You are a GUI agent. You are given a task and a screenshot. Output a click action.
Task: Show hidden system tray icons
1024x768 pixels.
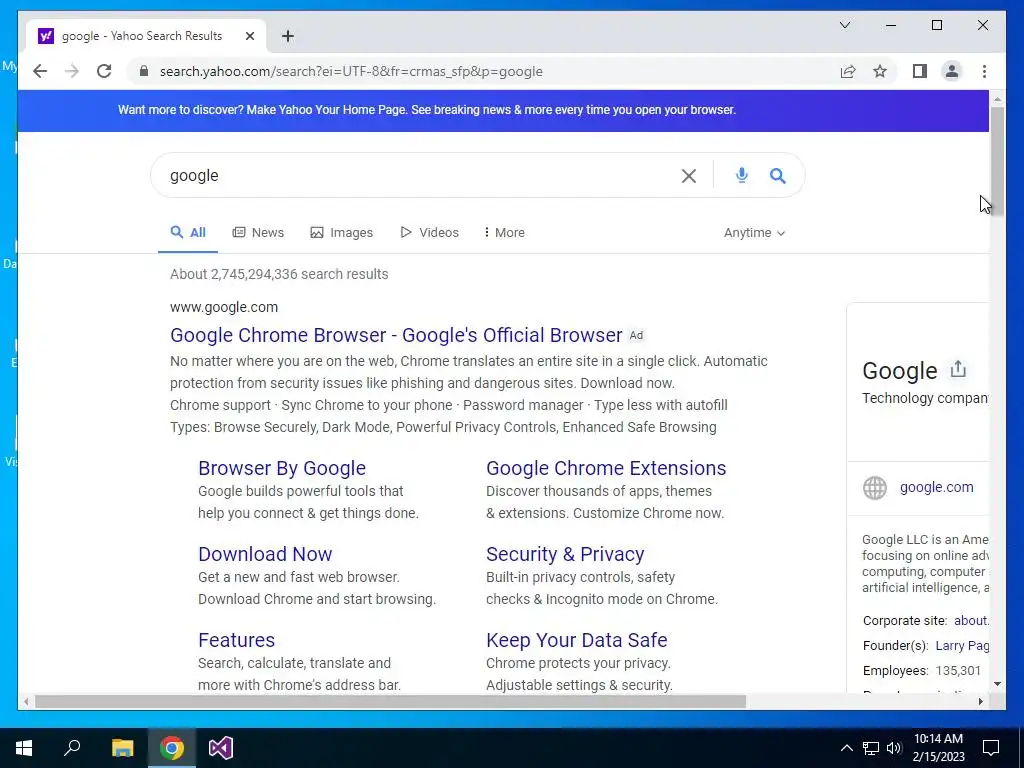click(846, 748)
